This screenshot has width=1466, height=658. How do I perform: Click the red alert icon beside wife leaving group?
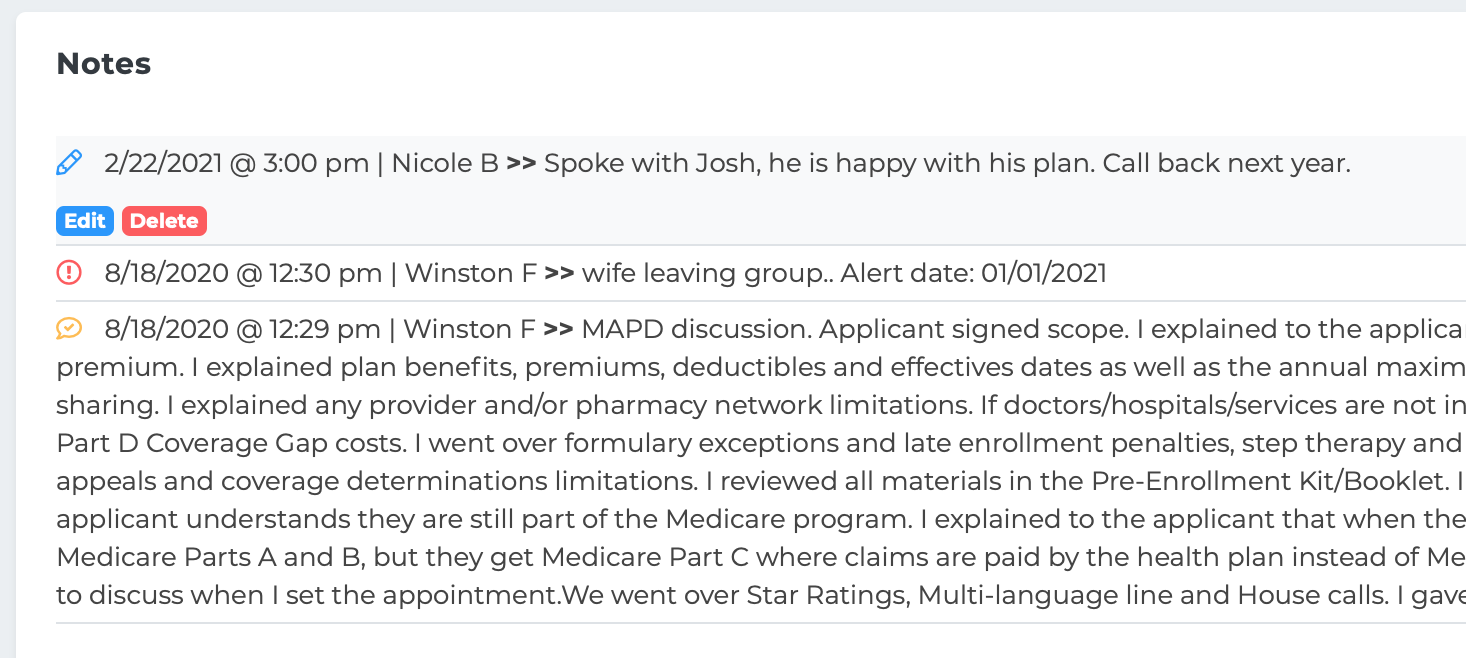69,272
